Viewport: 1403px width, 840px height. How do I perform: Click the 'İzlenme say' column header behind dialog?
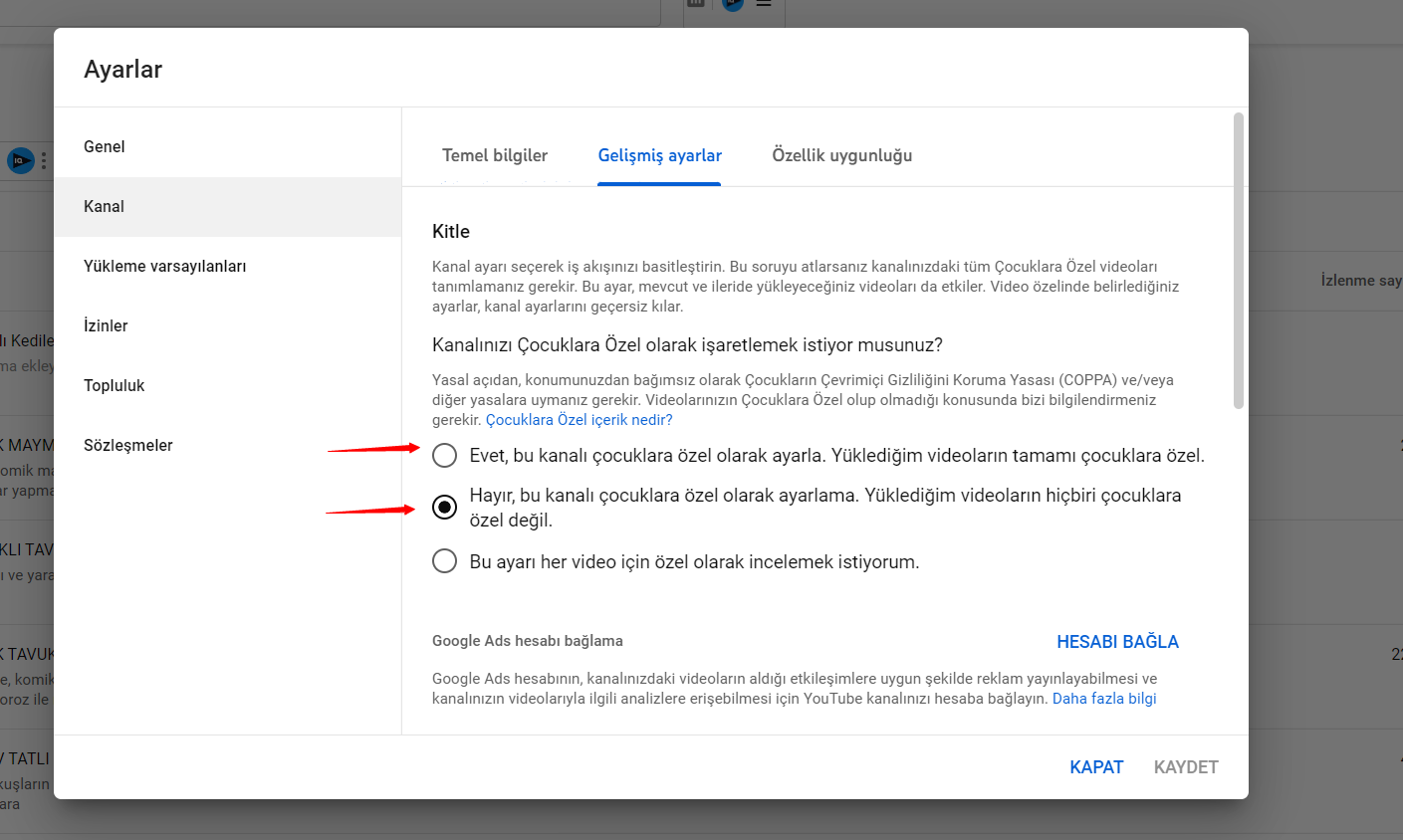(1361, 281)
